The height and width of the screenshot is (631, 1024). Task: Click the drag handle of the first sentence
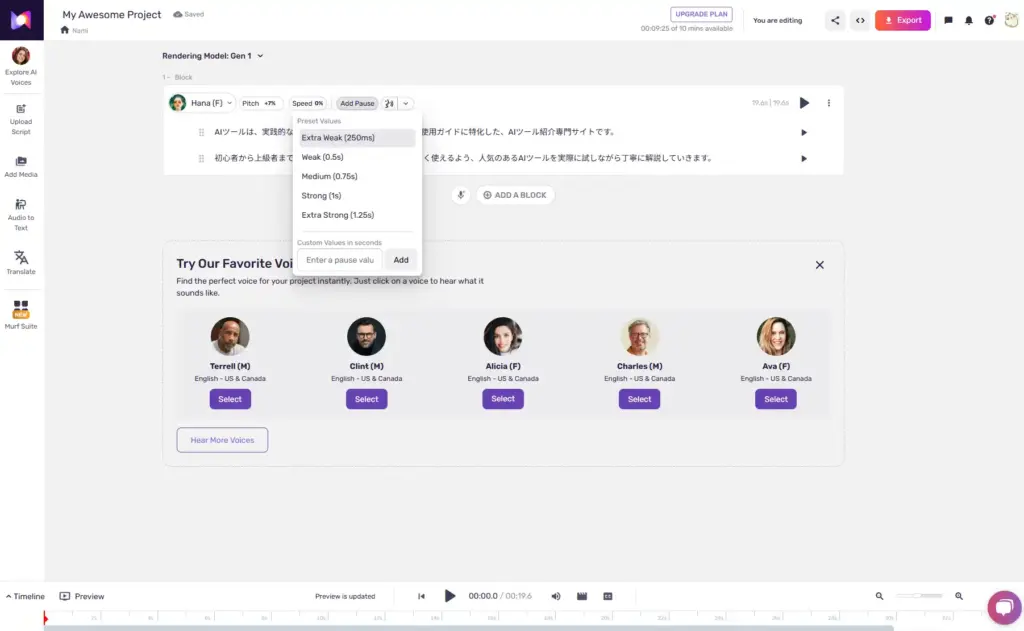pyautogui.click(x=201, y=132)
